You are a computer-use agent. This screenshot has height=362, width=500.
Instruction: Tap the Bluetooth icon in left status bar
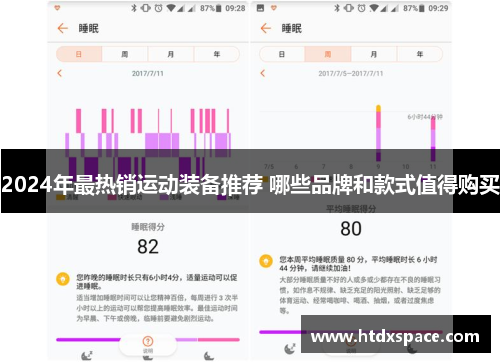[x=134, y=8]
